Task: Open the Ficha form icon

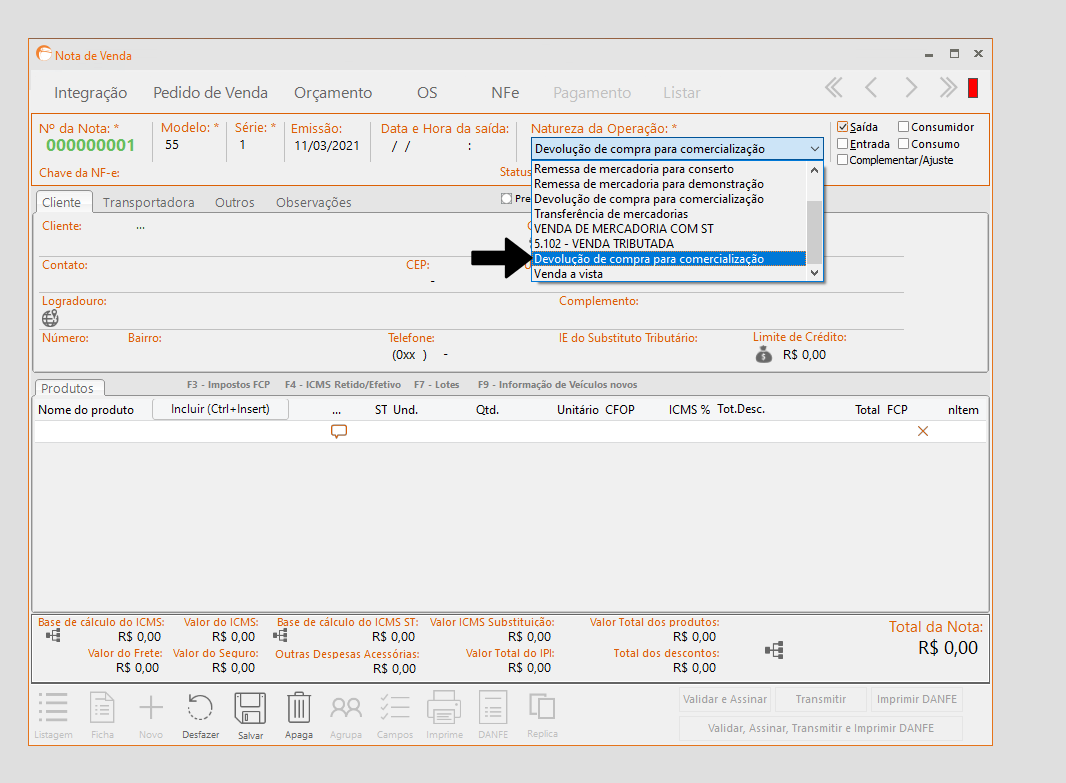Action: tap(103, 708)
